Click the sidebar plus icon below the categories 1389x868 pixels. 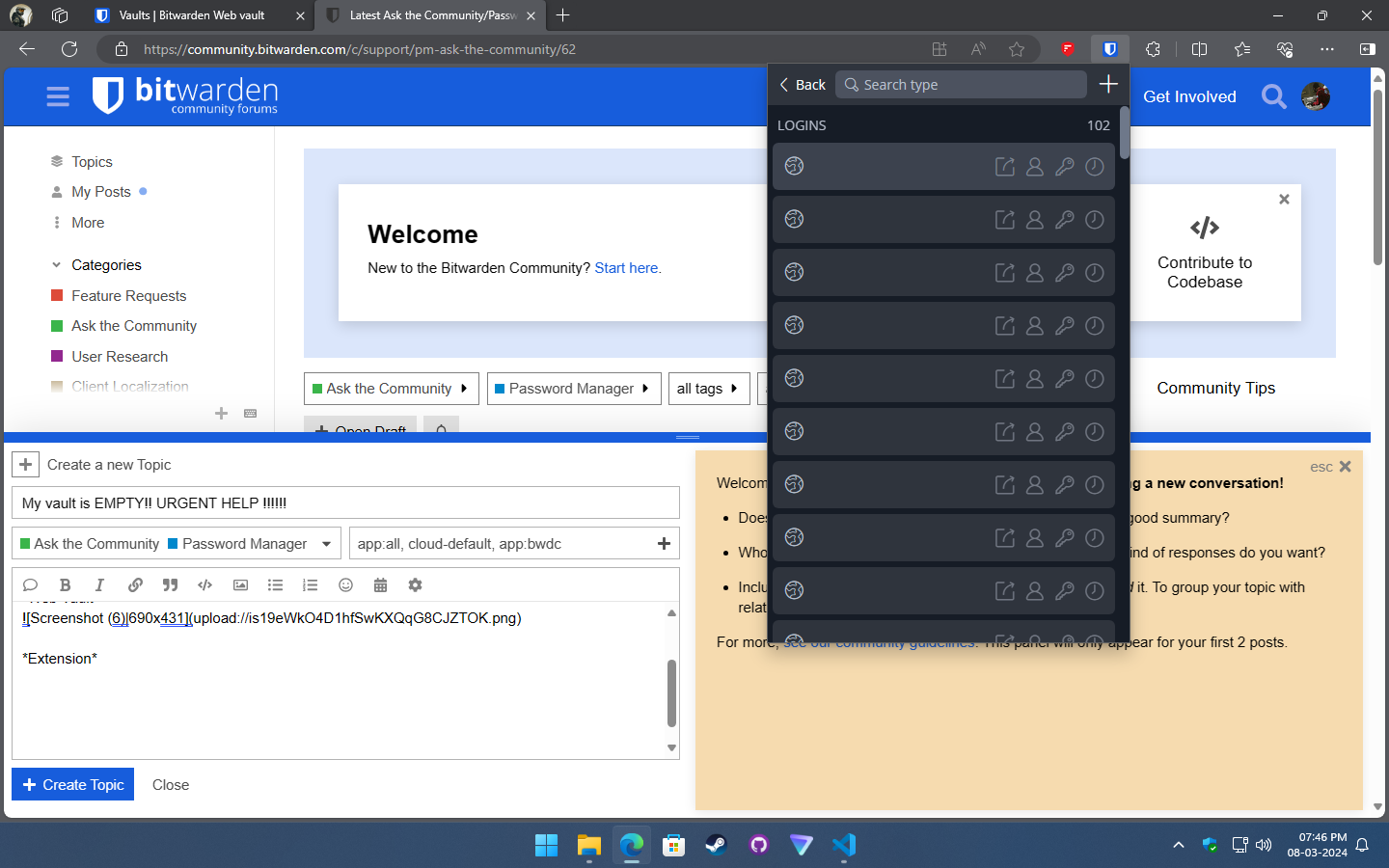[x=221, y=413]
